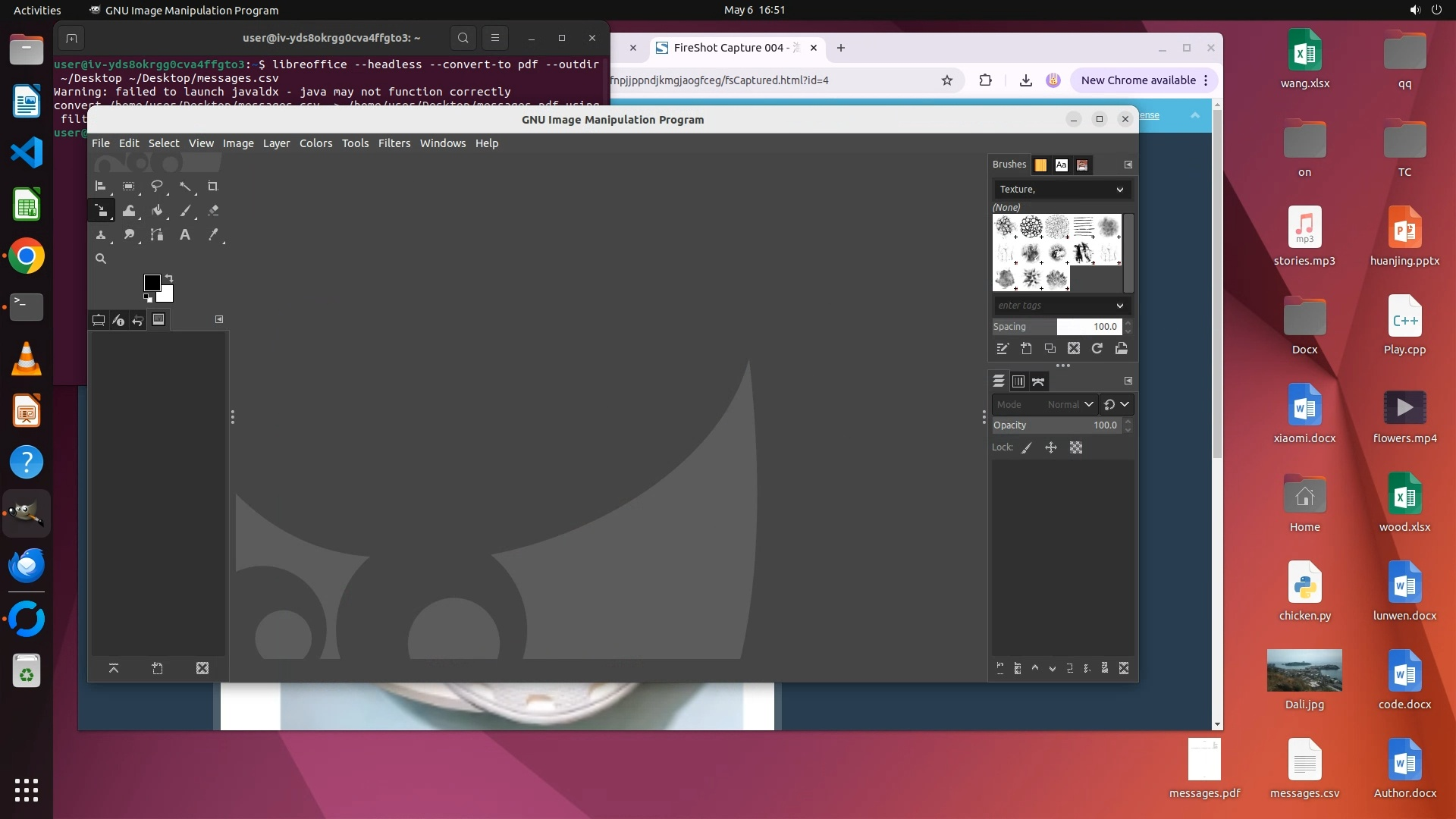Select the Color Picker eyedropper tool

[213, 234]
